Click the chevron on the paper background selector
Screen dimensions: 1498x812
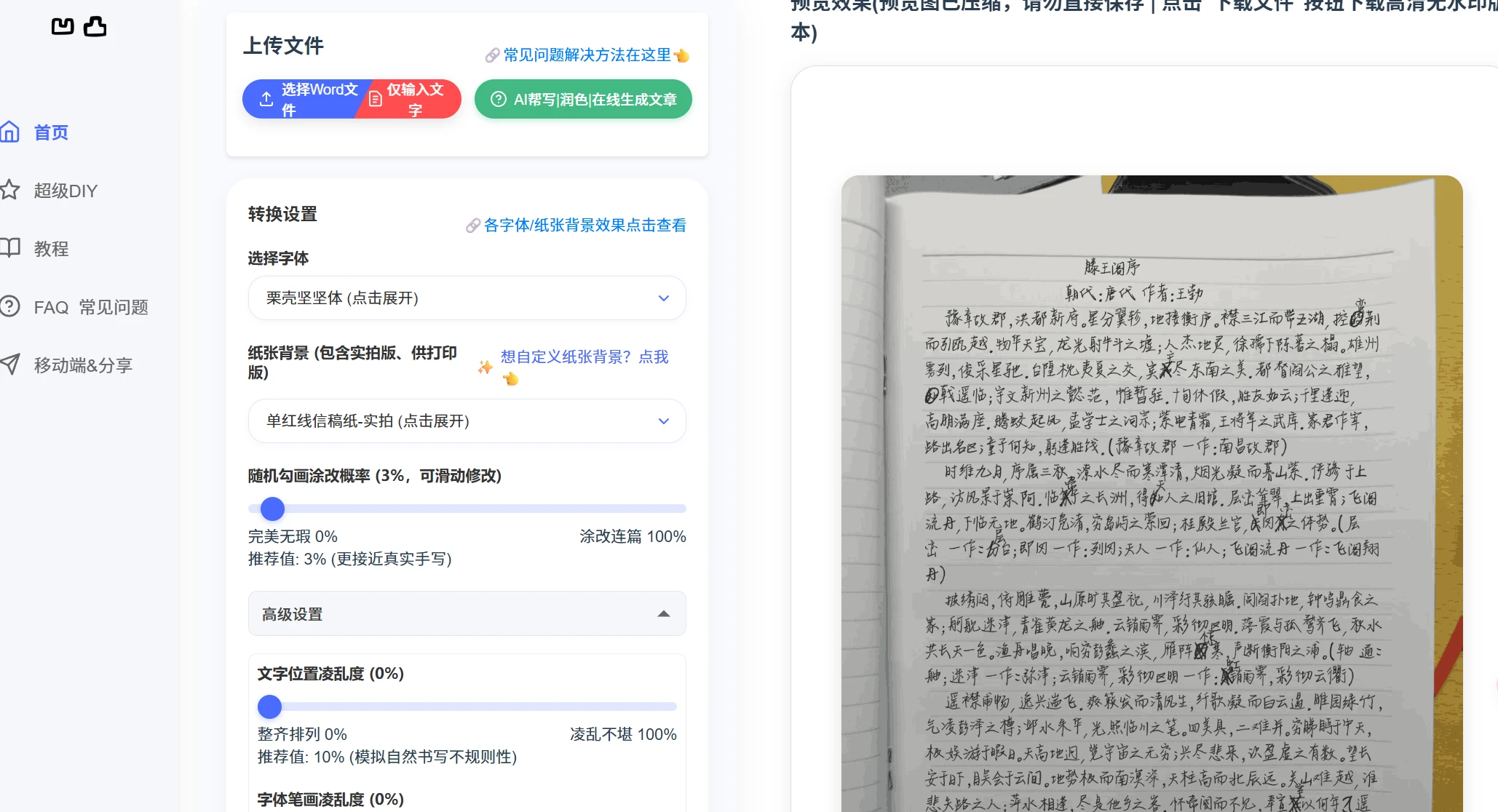(664, 421)
